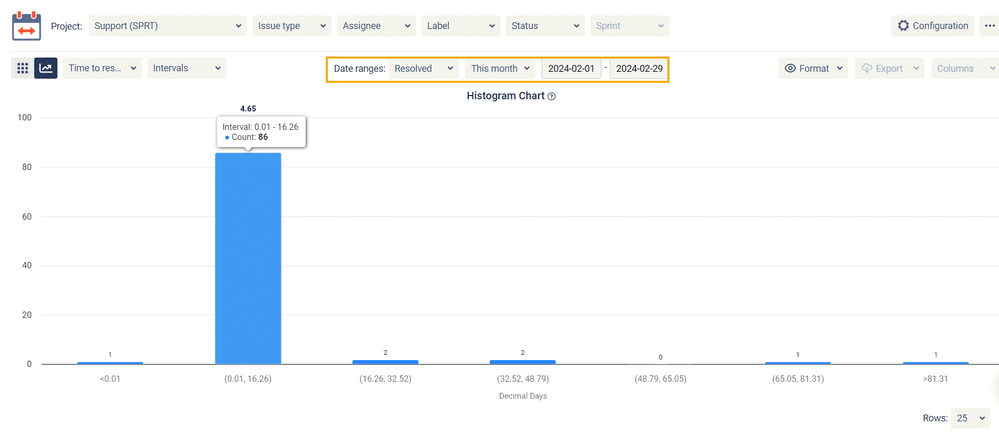Click the Rows: label
This screenshot has height=433, width=999.
click(933, 418)
